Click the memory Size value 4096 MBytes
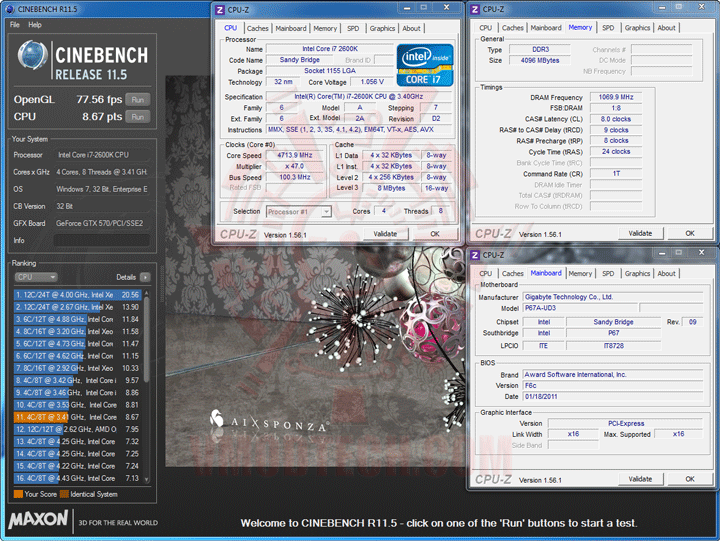The height and width of the screenshot is (541, 720). tap(540, 60)
